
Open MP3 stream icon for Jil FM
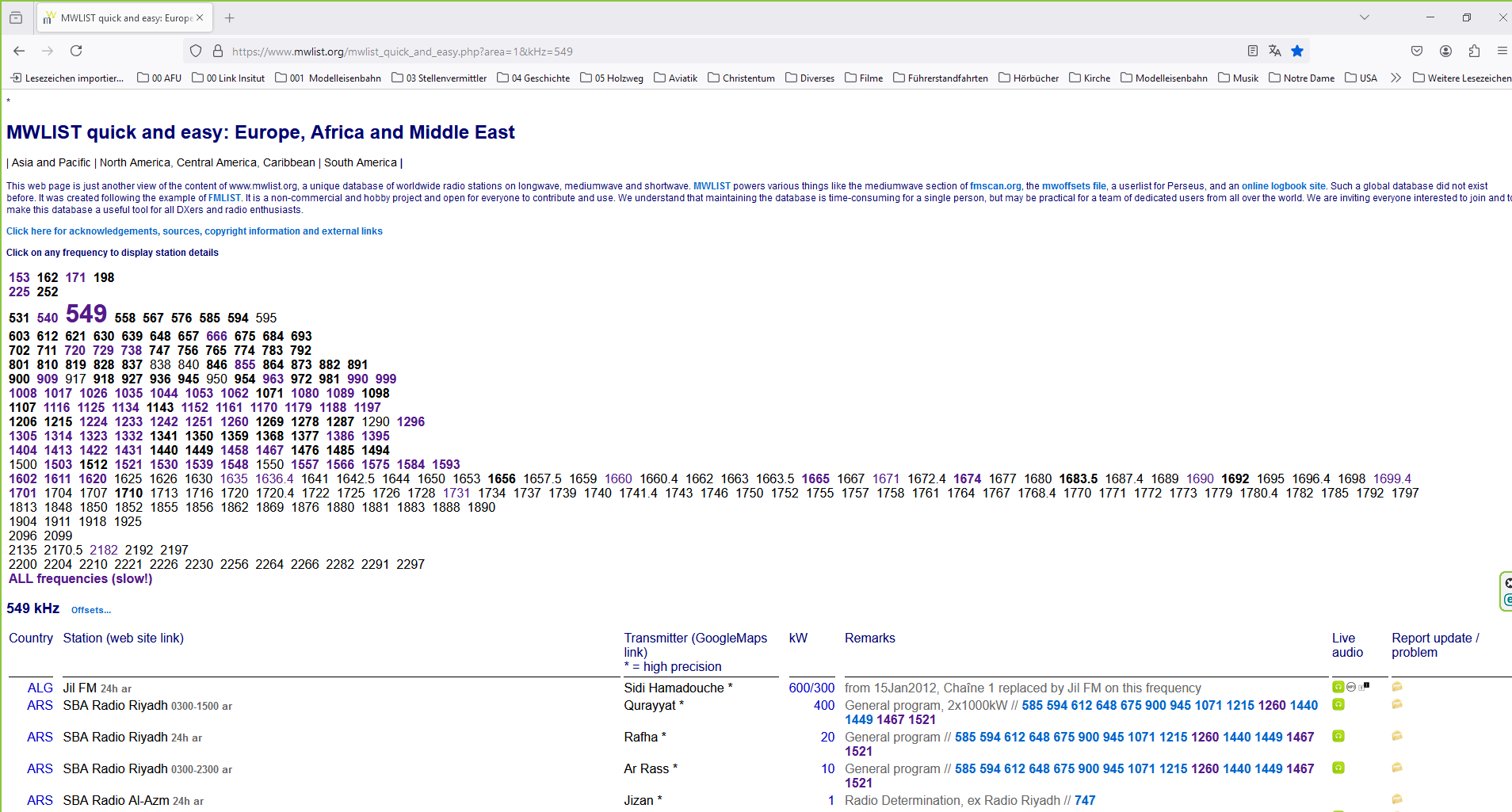click(1350, 687)
